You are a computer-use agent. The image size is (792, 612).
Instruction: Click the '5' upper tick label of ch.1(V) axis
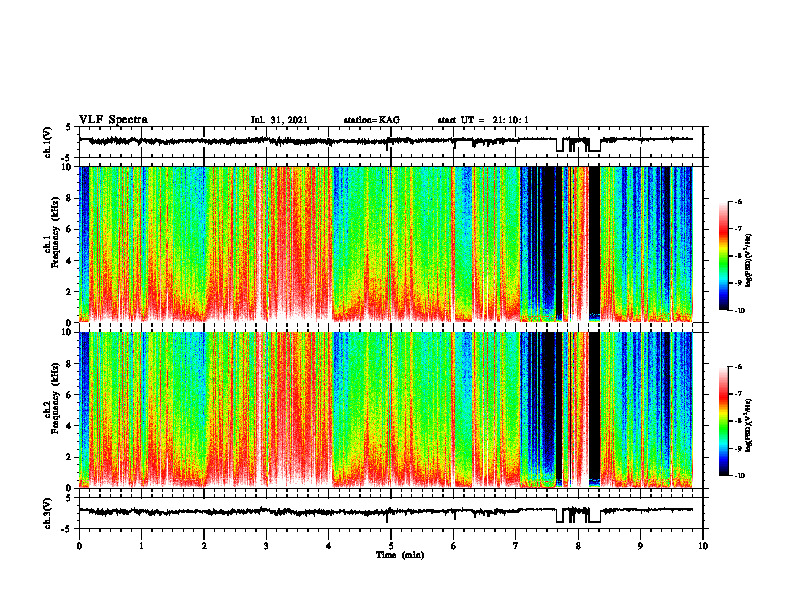pyautogui.click(x=68, y=128)
